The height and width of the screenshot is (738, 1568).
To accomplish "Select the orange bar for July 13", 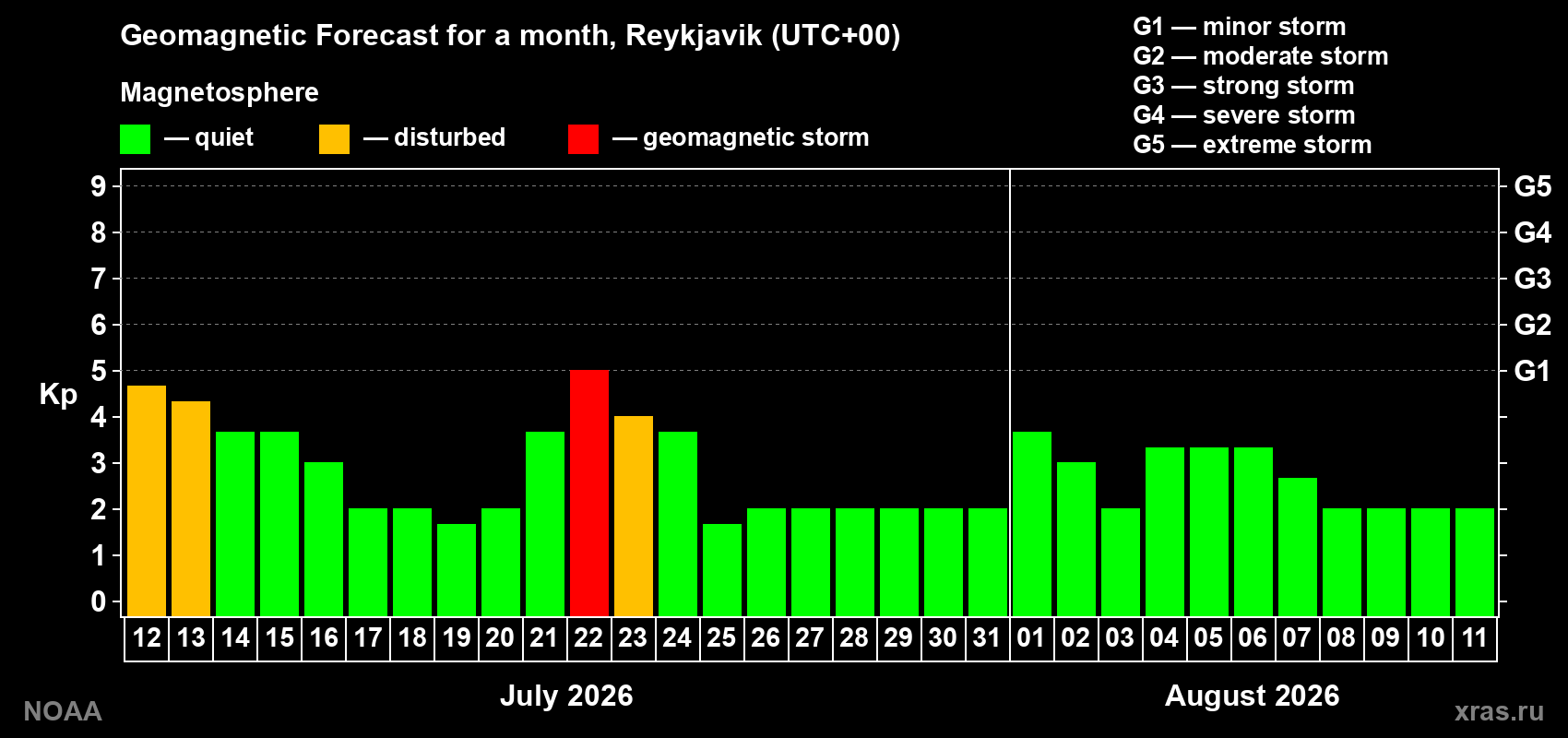I will click(191, 508).
